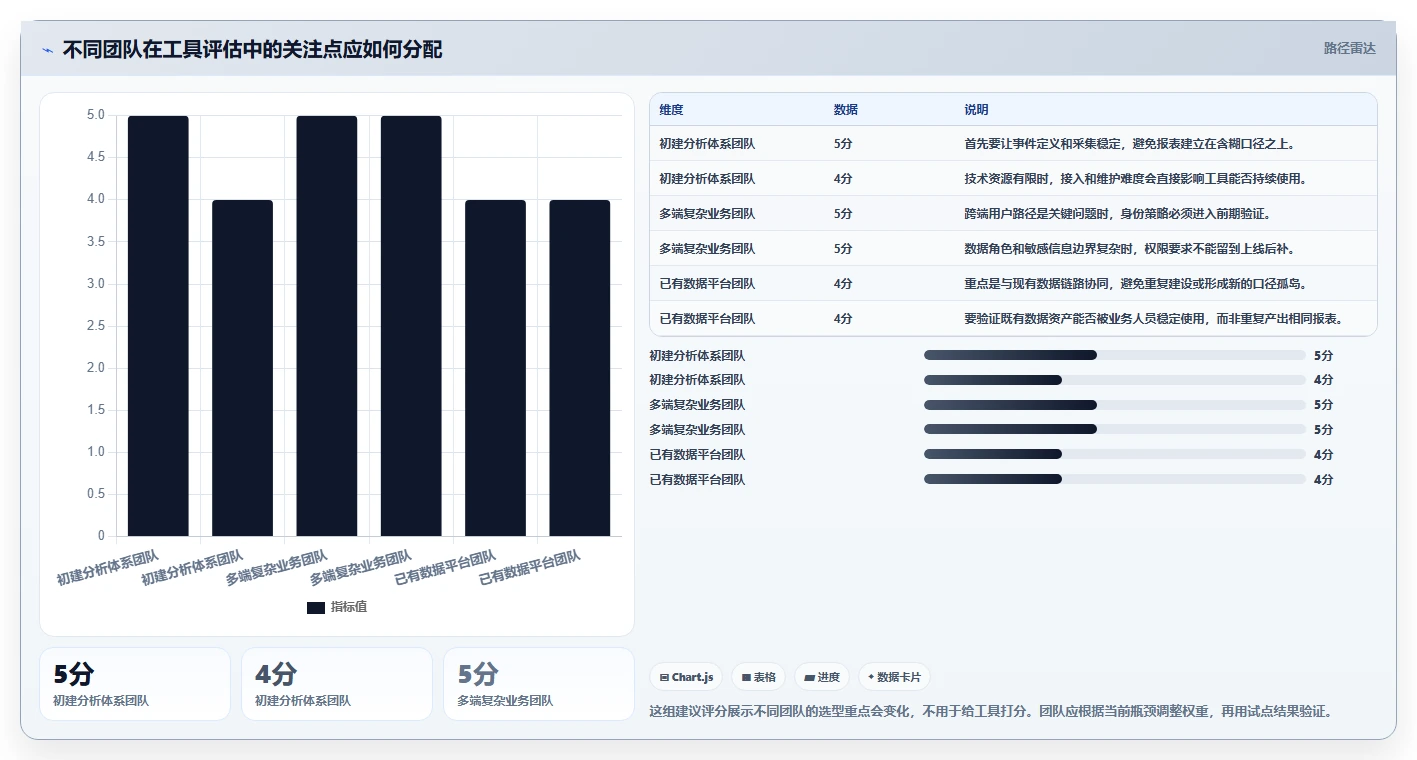Image resolution: width=1417 pixels, height=760 pixels.
Task: Open the 4分 card for 初建分析体系团队
Action: (x=337, y=684)
